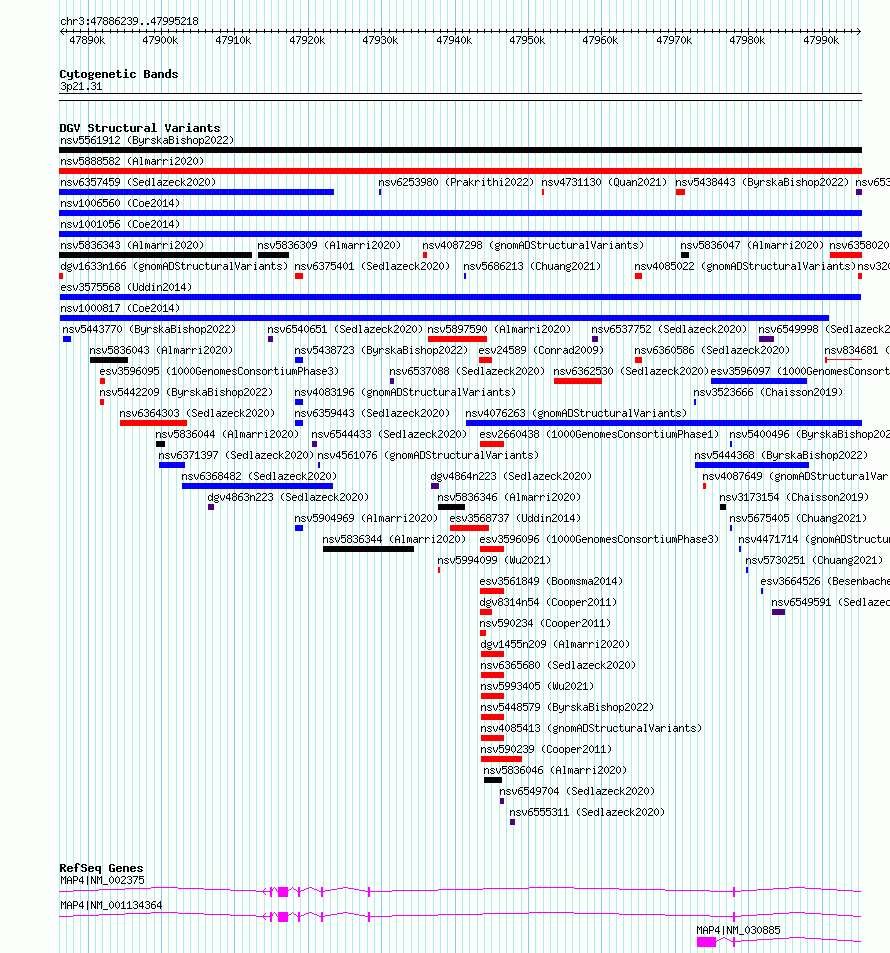Image resolution: width=890 pixels, height=953 pixels.
Task: Click the nsv4085022 red variant marker
Action: pos(638,276)
